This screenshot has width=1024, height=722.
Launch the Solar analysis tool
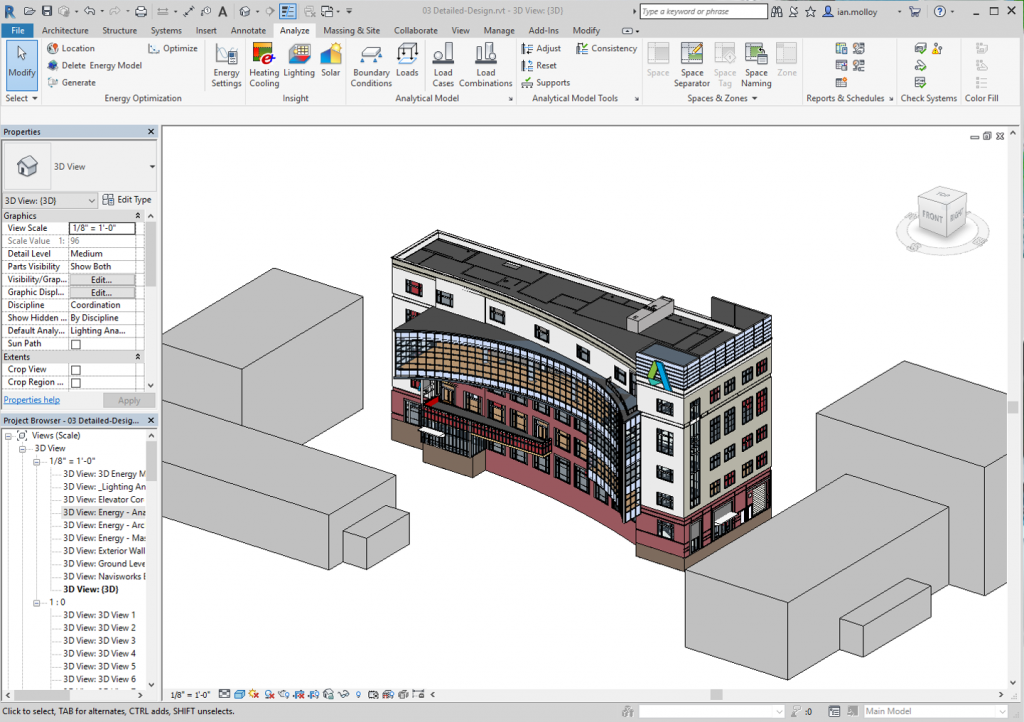(330, 60)
